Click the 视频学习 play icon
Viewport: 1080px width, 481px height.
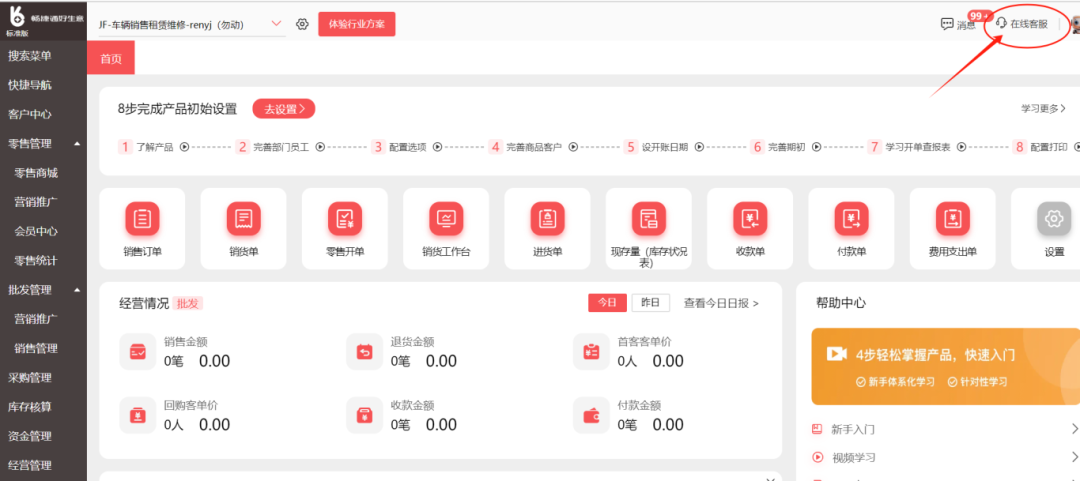pos(818,456)
